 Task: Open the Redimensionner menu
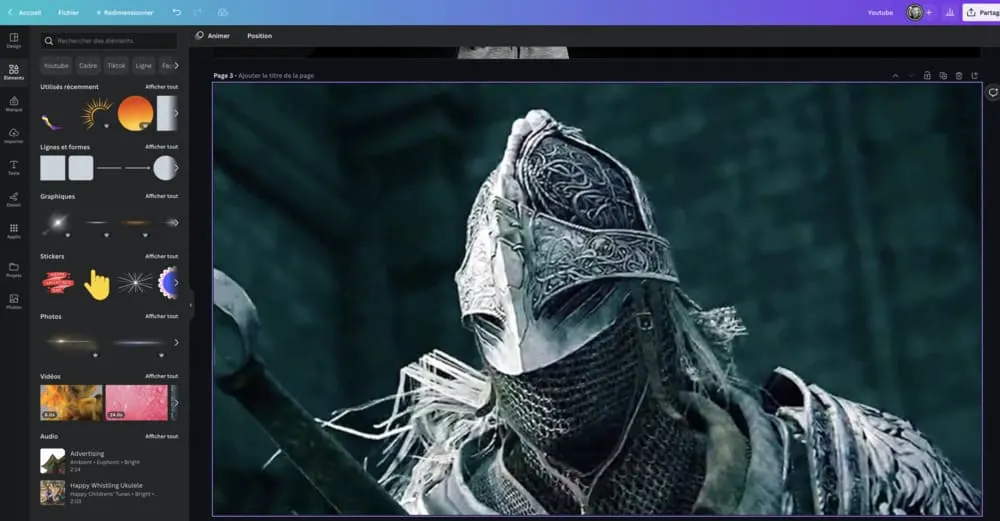tap(125, 12)
